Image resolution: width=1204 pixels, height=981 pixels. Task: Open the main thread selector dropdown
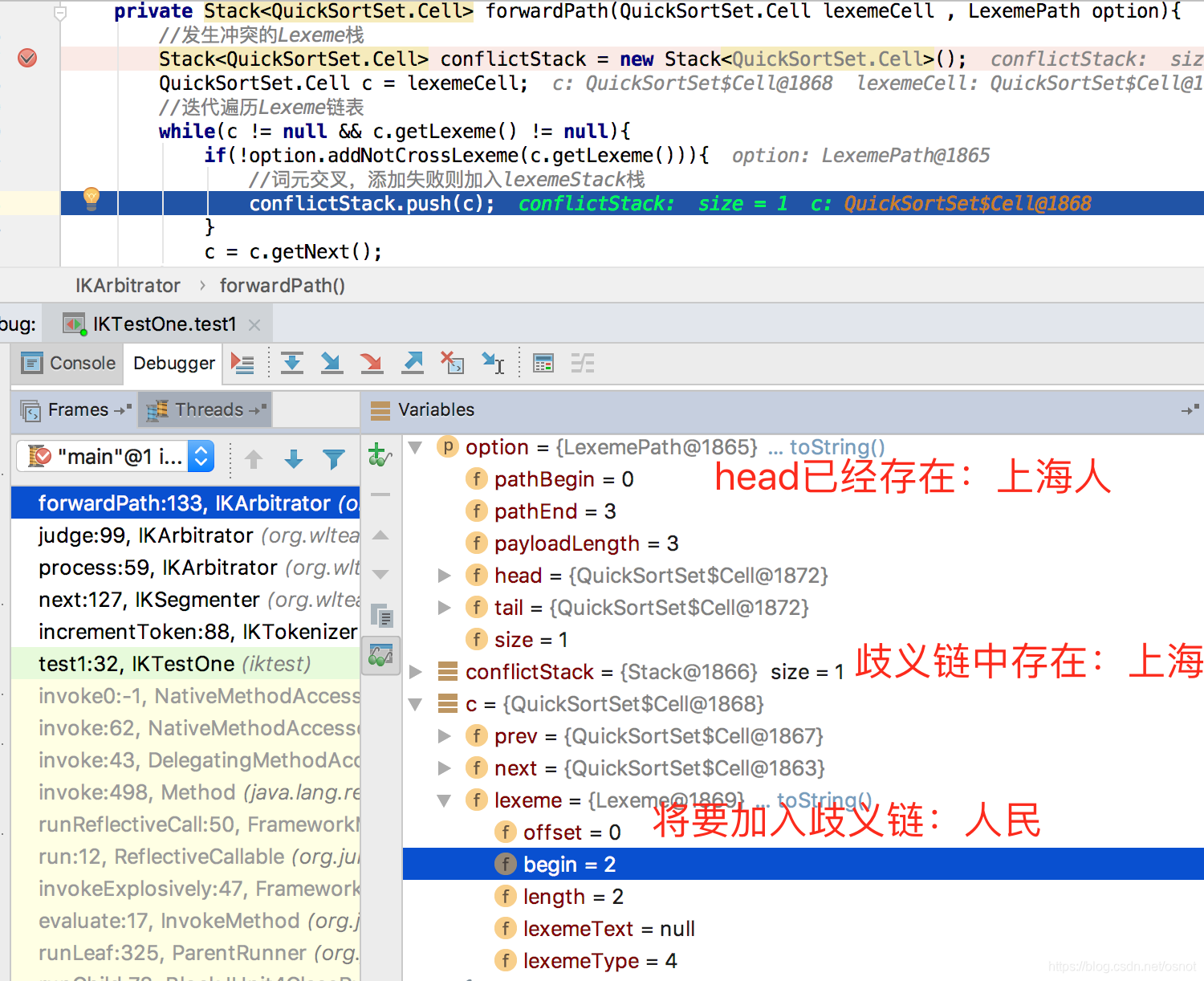116,457
